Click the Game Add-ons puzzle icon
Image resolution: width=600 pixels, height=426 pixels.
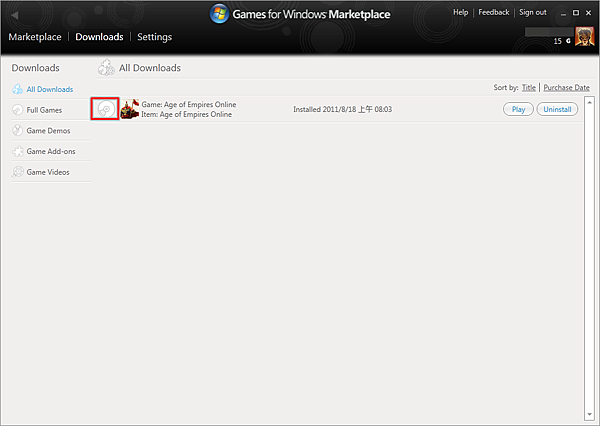[18, 151]
